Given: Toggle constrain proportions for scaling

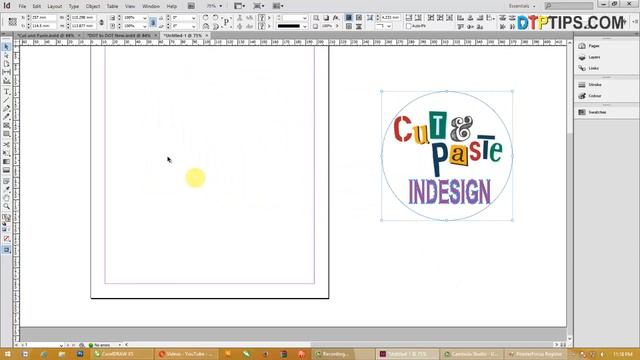Looking at the screenshot, I should (x=153, y=22).
